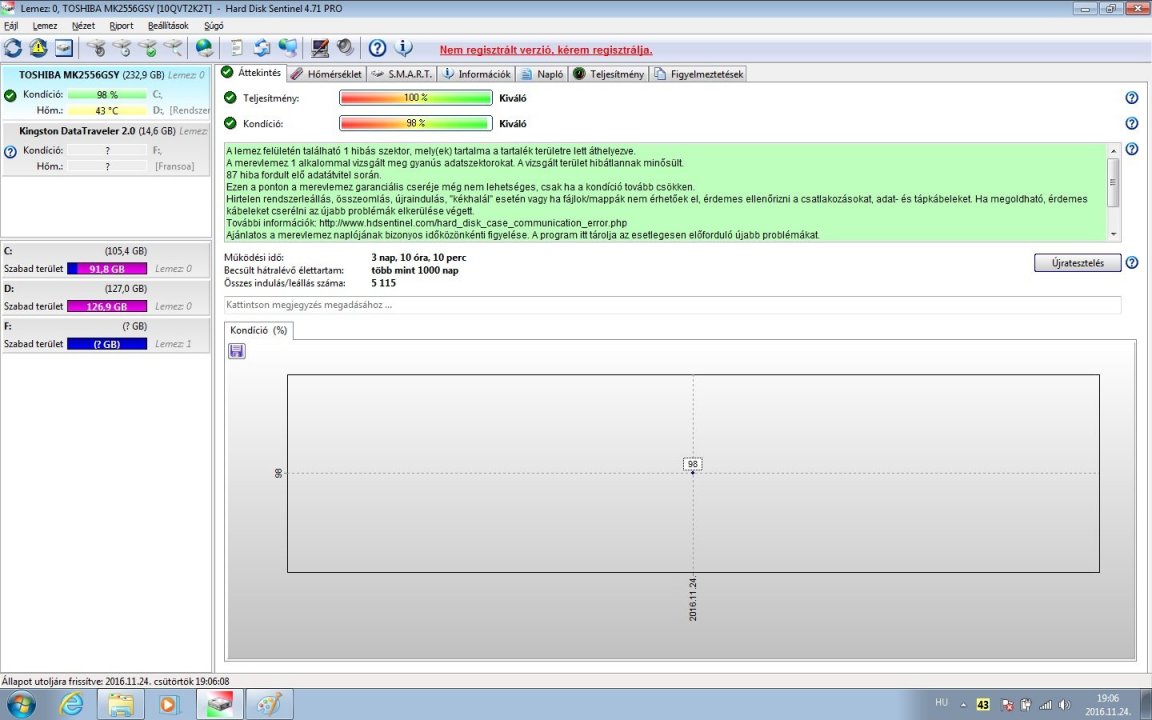Select the Kondíció (%) chart tab
The height and width of the screenshot is (720, 1152).
(x=259, y=331)
